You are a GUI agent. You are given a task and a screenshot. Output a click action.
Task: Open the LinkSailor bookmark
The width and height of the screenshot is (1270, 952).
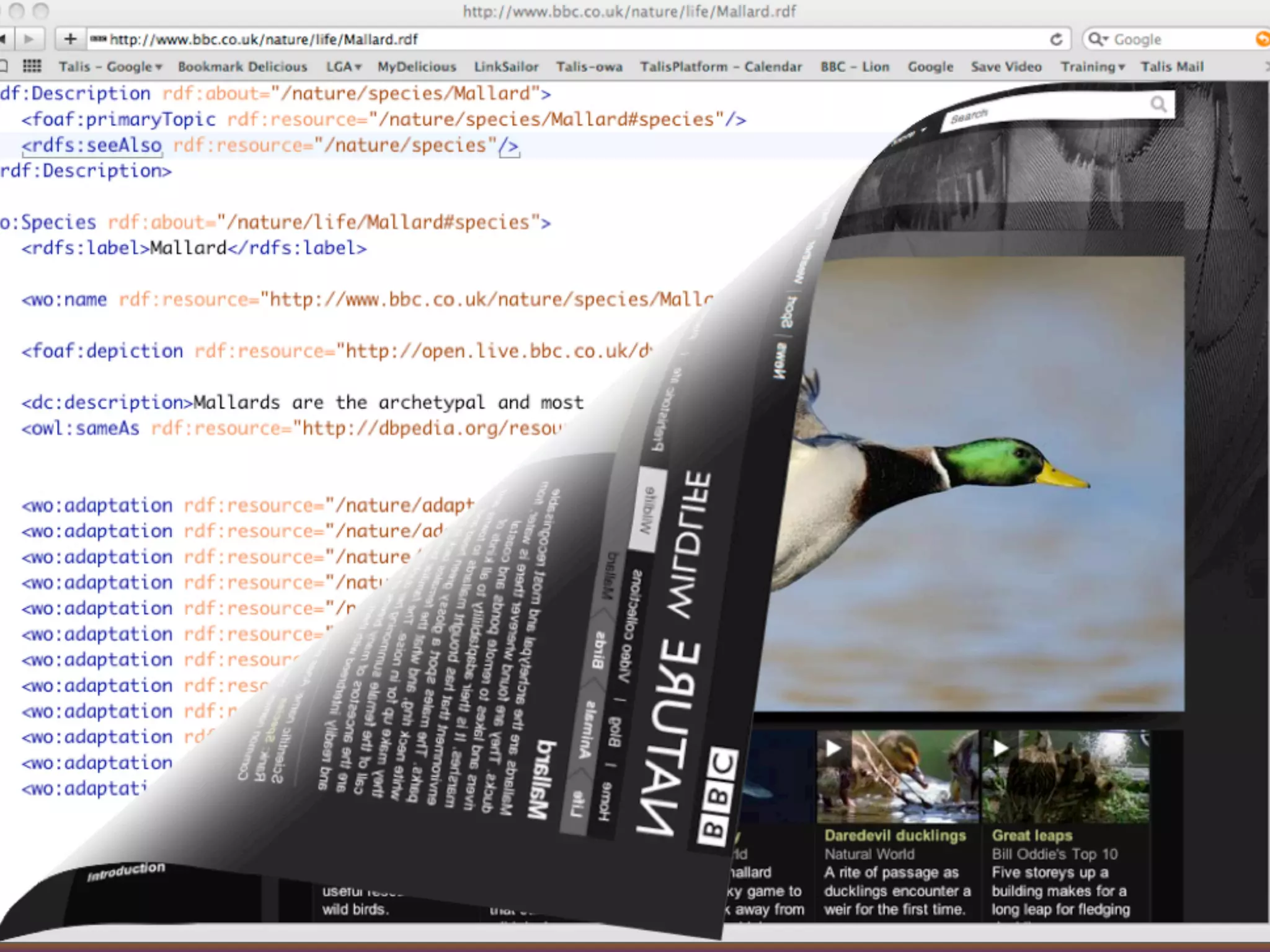[x=506, y=67]
